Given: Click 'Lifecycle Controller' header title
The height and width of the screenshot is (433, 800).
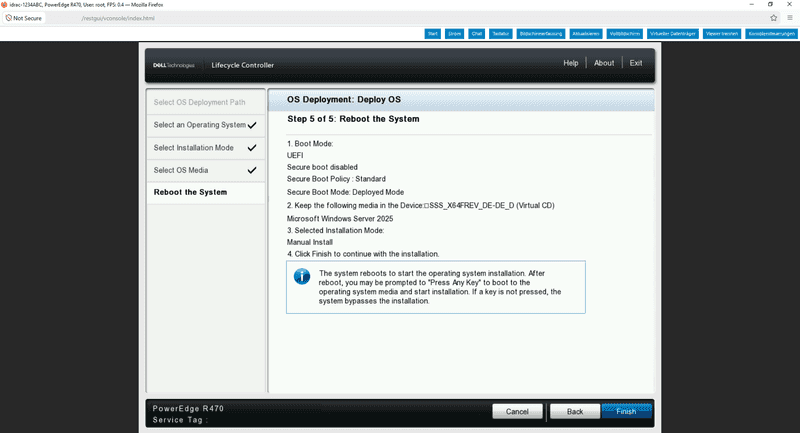Looking at the screenshot, I should pos(242,65).
